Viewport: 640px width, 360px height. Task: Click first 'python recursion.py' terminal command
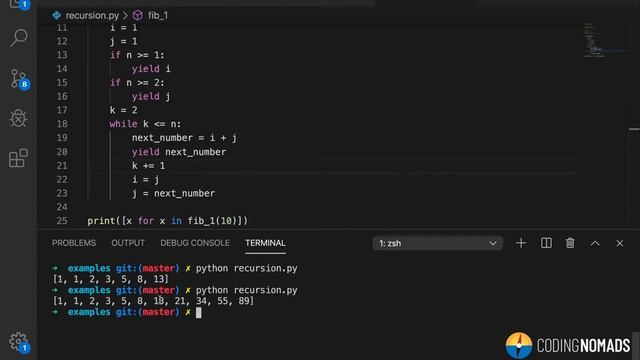247,268
